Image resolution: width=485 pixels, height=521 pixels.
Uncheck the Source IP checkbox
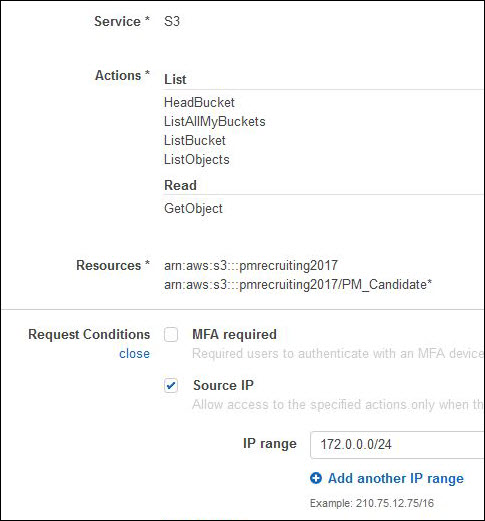pos(171,386)
